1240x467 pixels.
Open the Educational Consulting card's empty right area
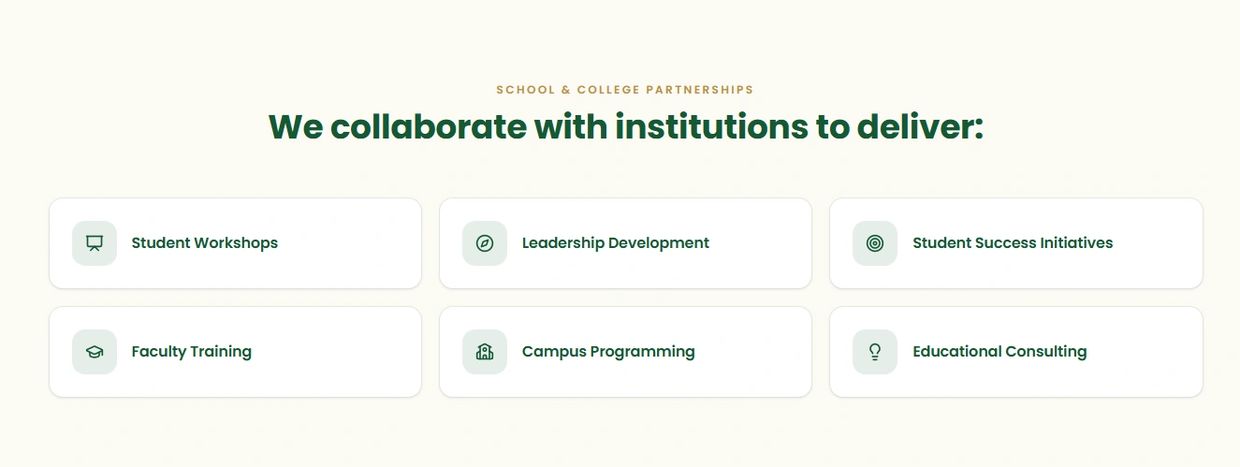pyautogui.click(x=1145, y=352)
